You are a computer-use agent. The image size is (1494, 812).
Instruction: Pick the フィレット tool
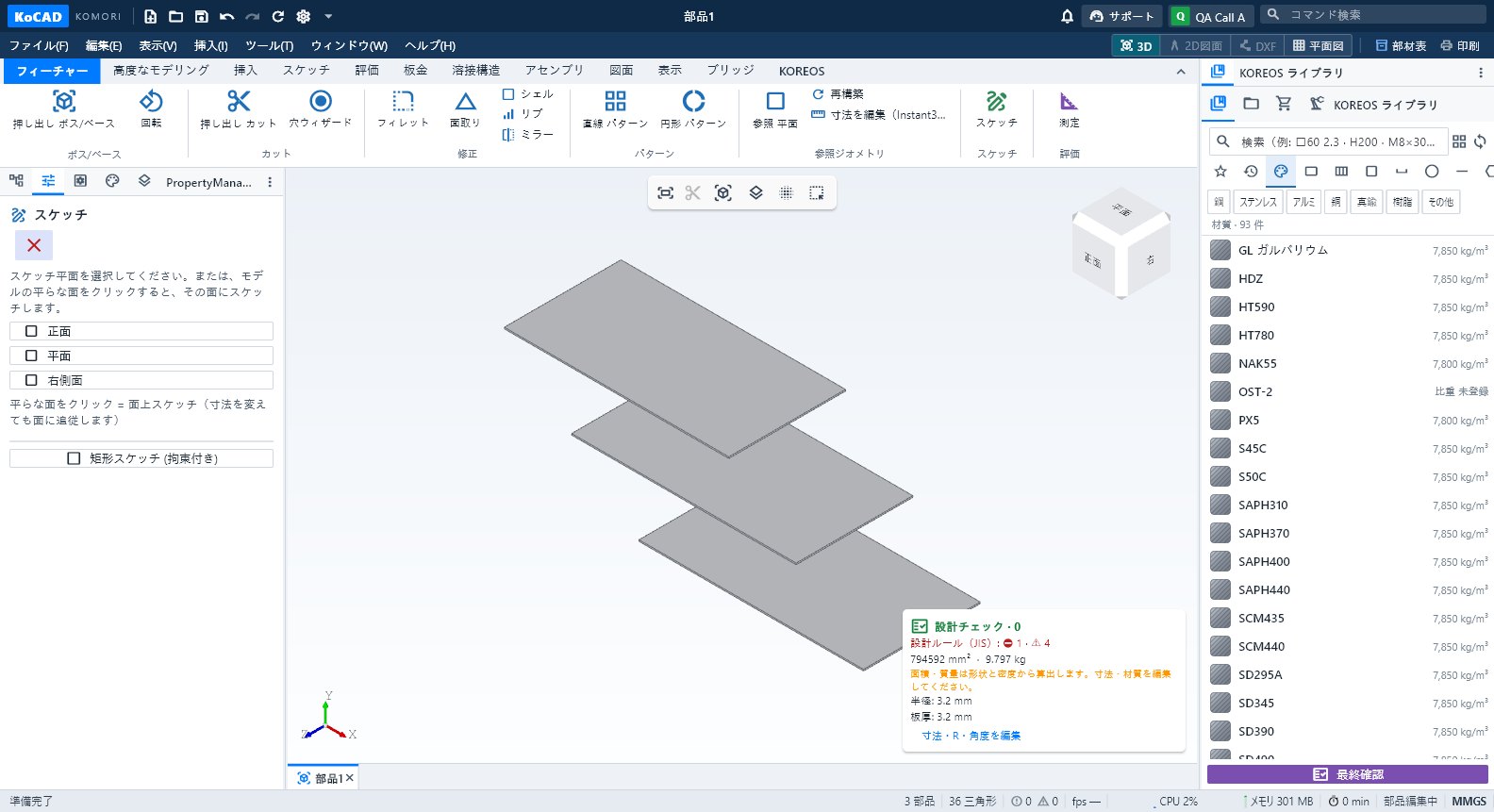coord(403,109)
